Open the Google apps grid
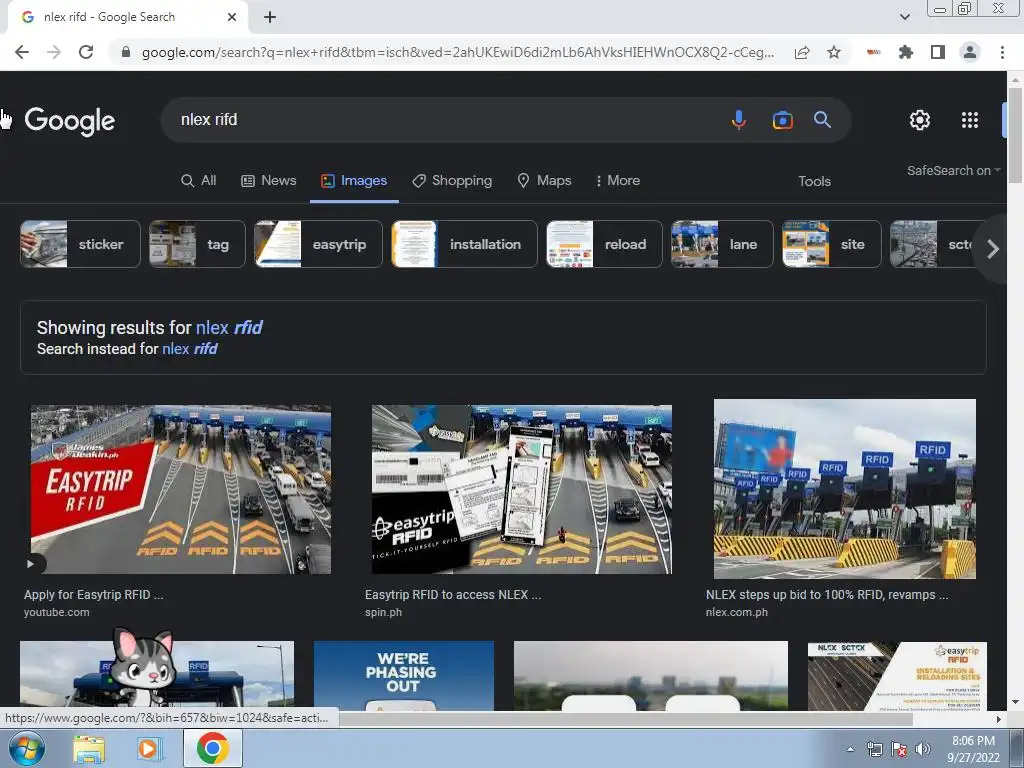1024x768 pixels. (x=970, y=120)
